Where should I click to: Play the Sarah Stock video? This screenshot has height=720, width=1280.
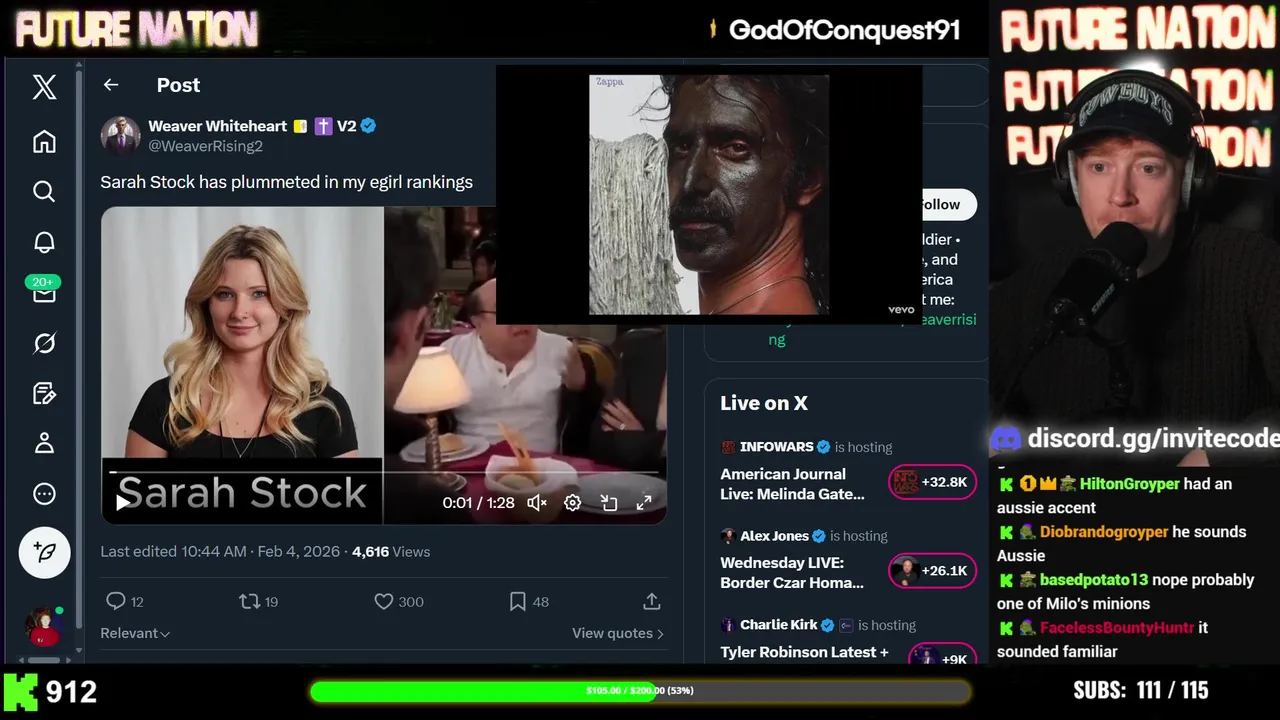click(122, 502)
